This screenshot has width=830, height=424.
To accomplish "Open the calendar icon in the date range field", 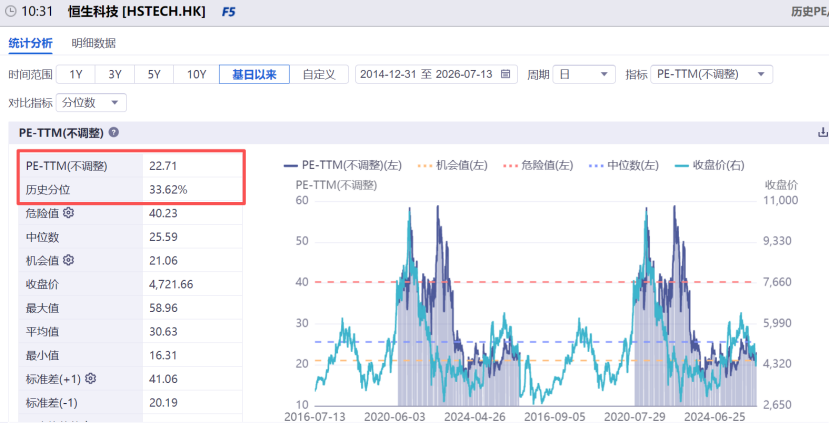I will 506,74.
